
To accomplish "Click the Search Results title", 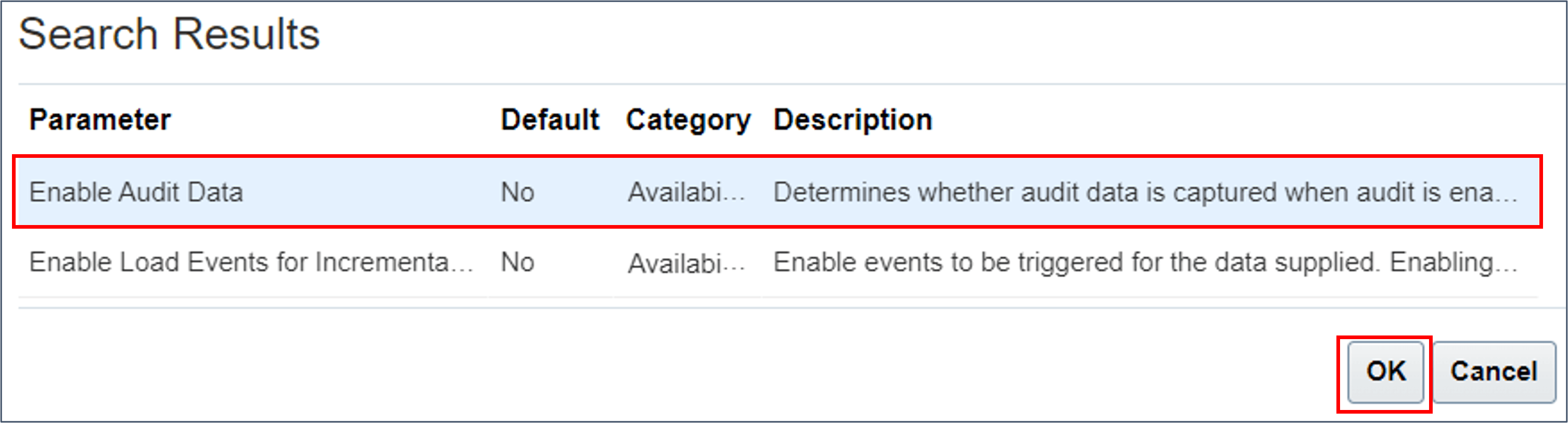I will coord(169,33).
